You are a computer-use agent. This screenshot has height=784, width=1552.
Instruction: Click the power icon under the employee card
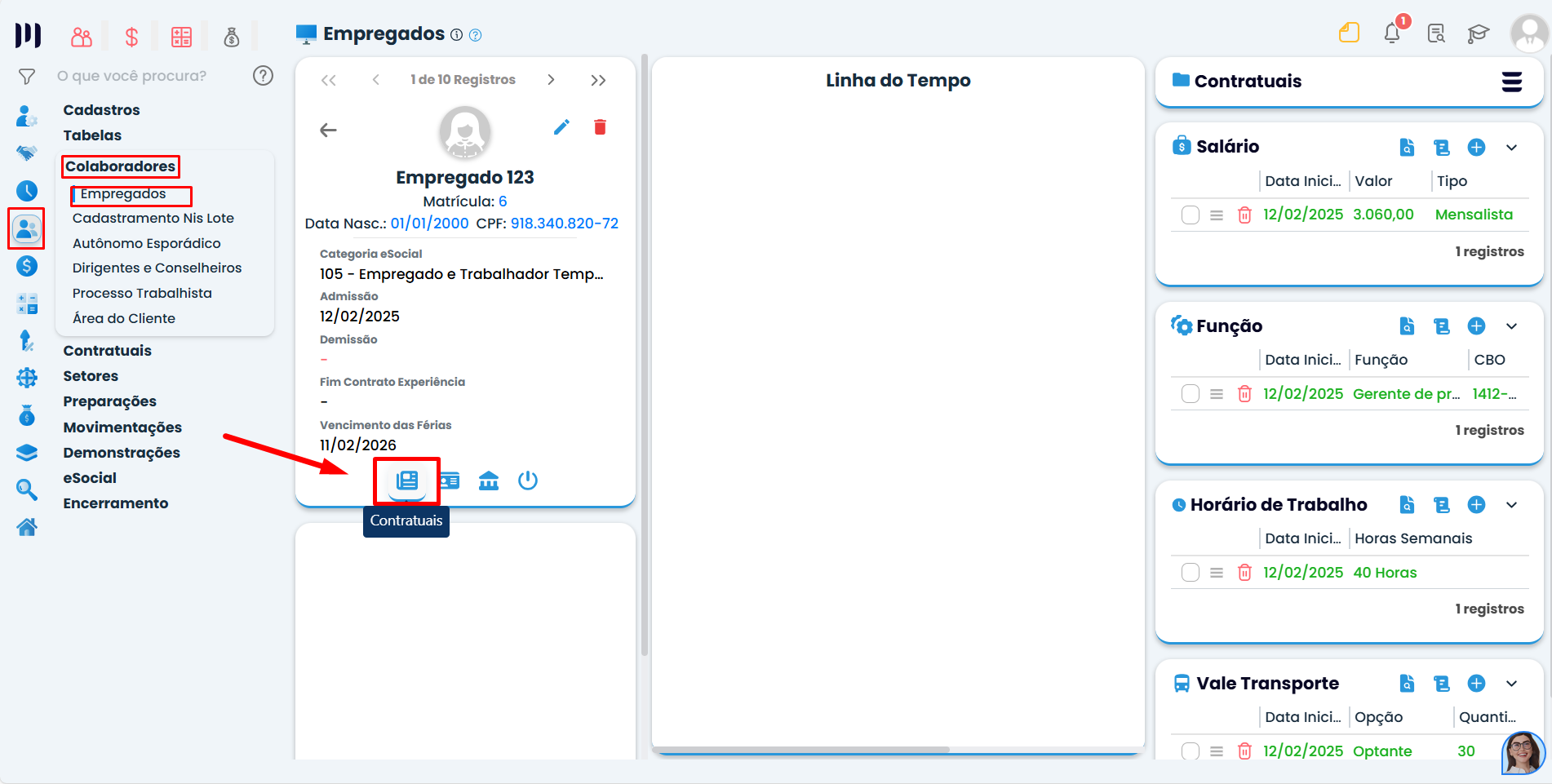(x=528, y=481)
